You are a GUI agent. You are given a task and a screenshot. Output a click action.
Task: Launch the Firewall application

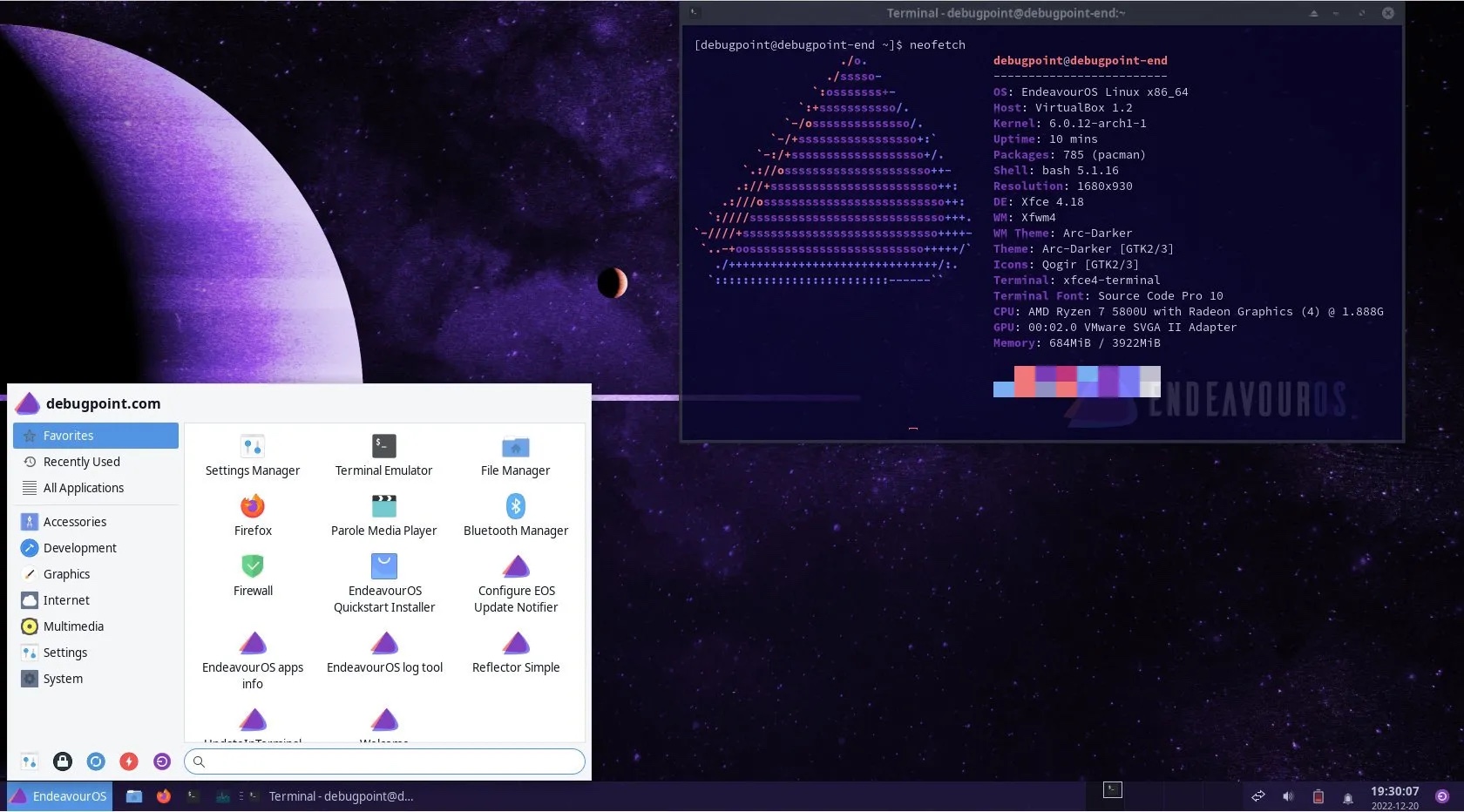(x=252, y=575)
